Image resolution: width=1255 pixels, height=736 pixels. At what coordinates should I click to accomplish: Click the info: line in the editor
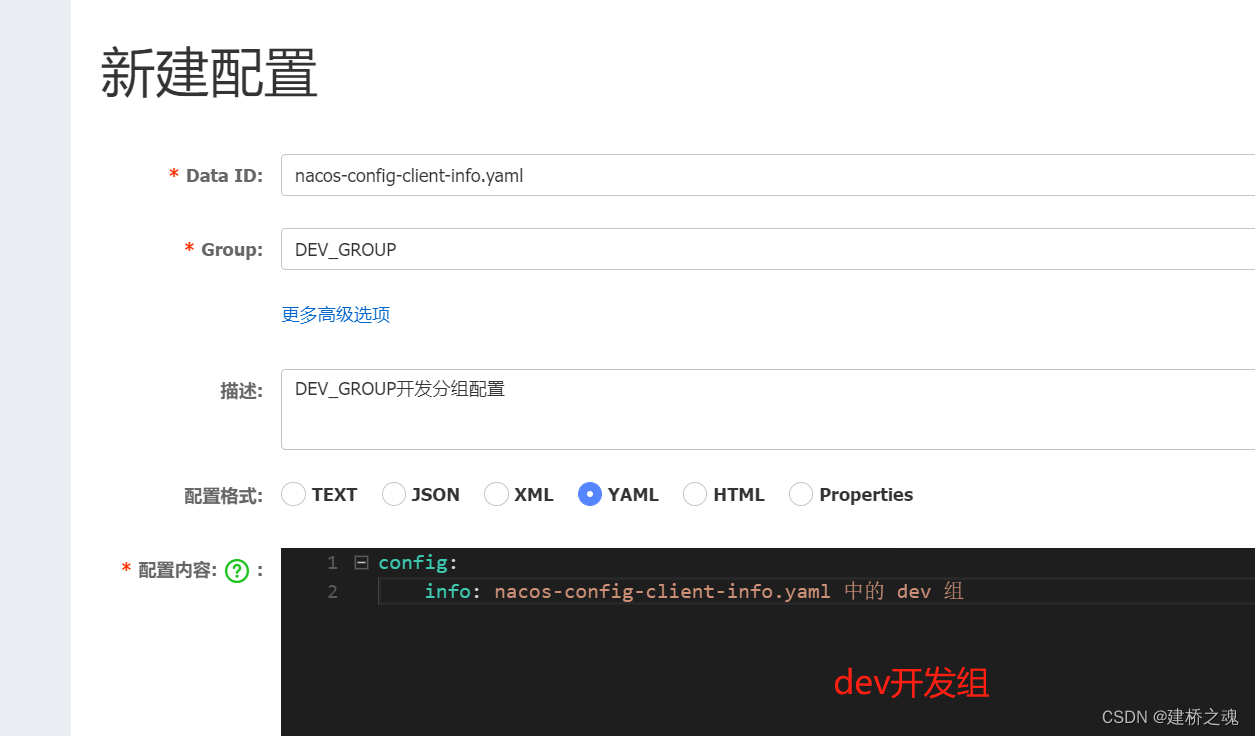448,591
